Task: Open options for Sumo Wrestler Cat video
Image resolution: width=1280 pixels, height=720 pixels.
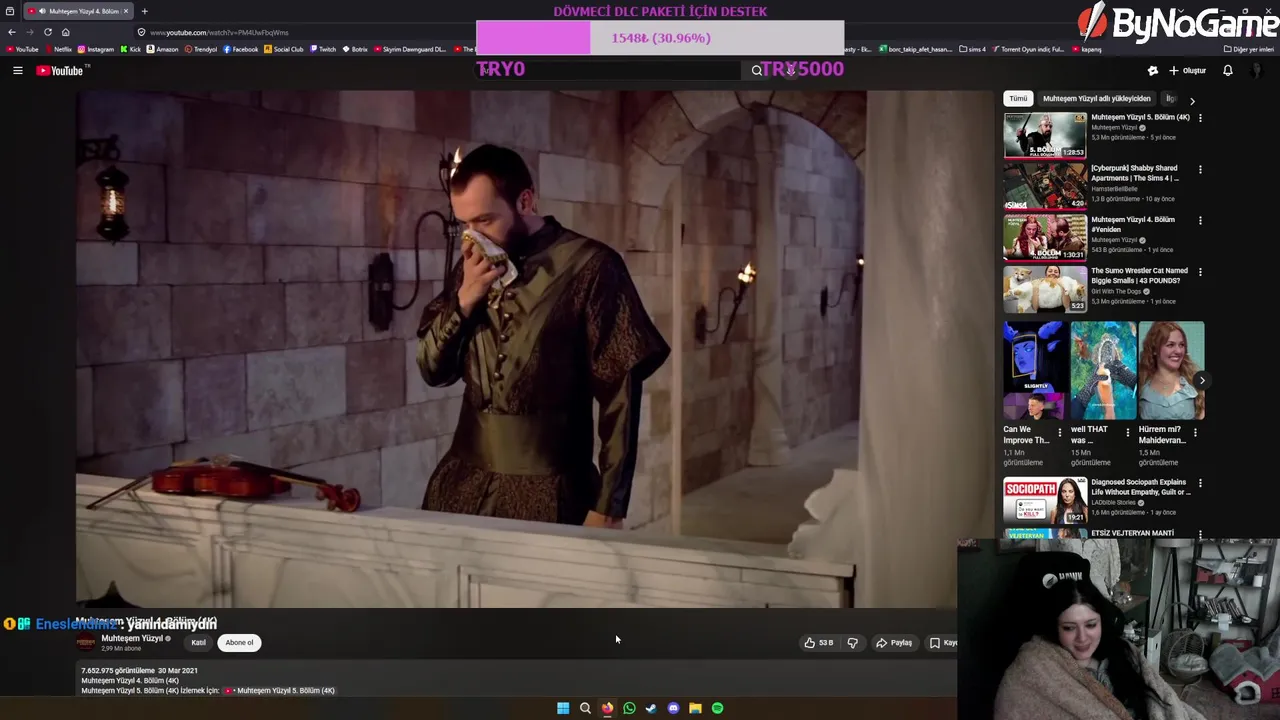Action: point(1200,271)
